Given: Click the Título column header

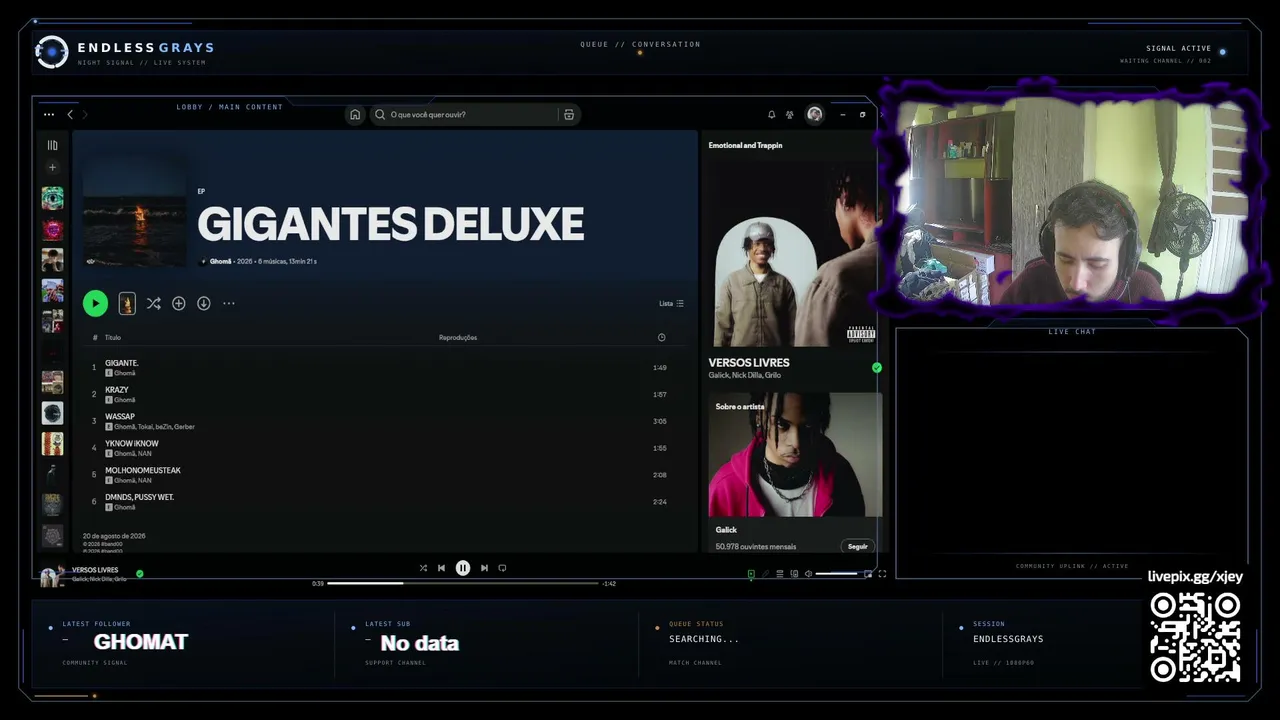Looking at the screenshot, I should tap(113, 338).
